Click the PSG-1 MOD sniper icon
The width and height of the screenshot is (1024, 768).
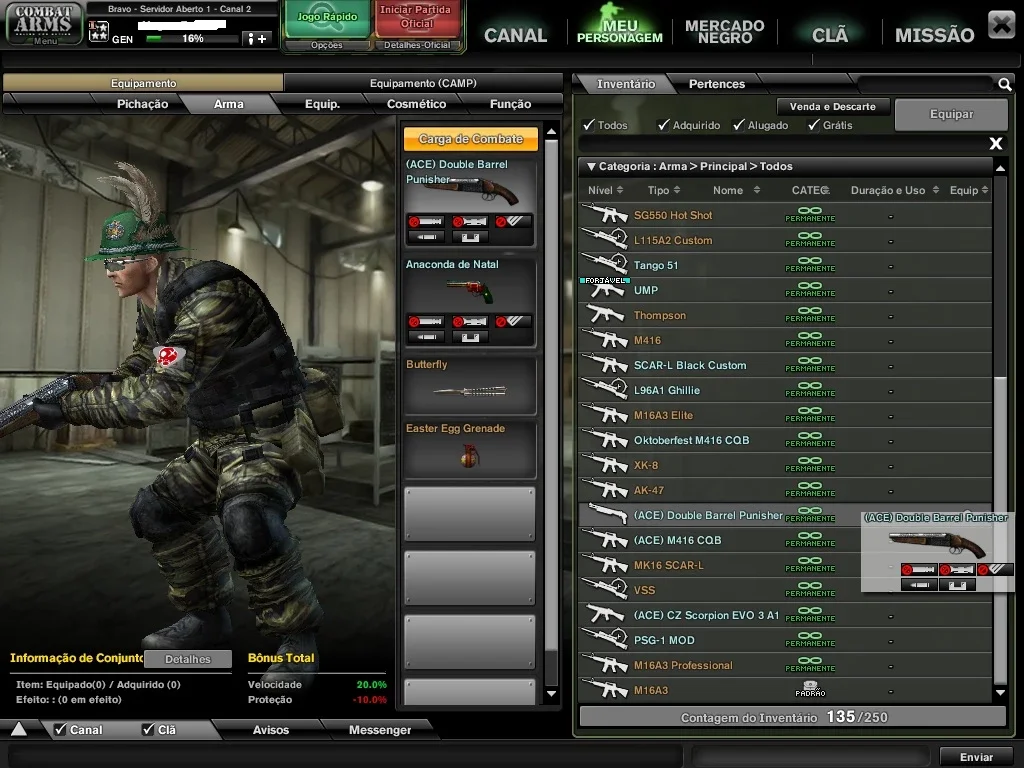click(x=605, y=639)
